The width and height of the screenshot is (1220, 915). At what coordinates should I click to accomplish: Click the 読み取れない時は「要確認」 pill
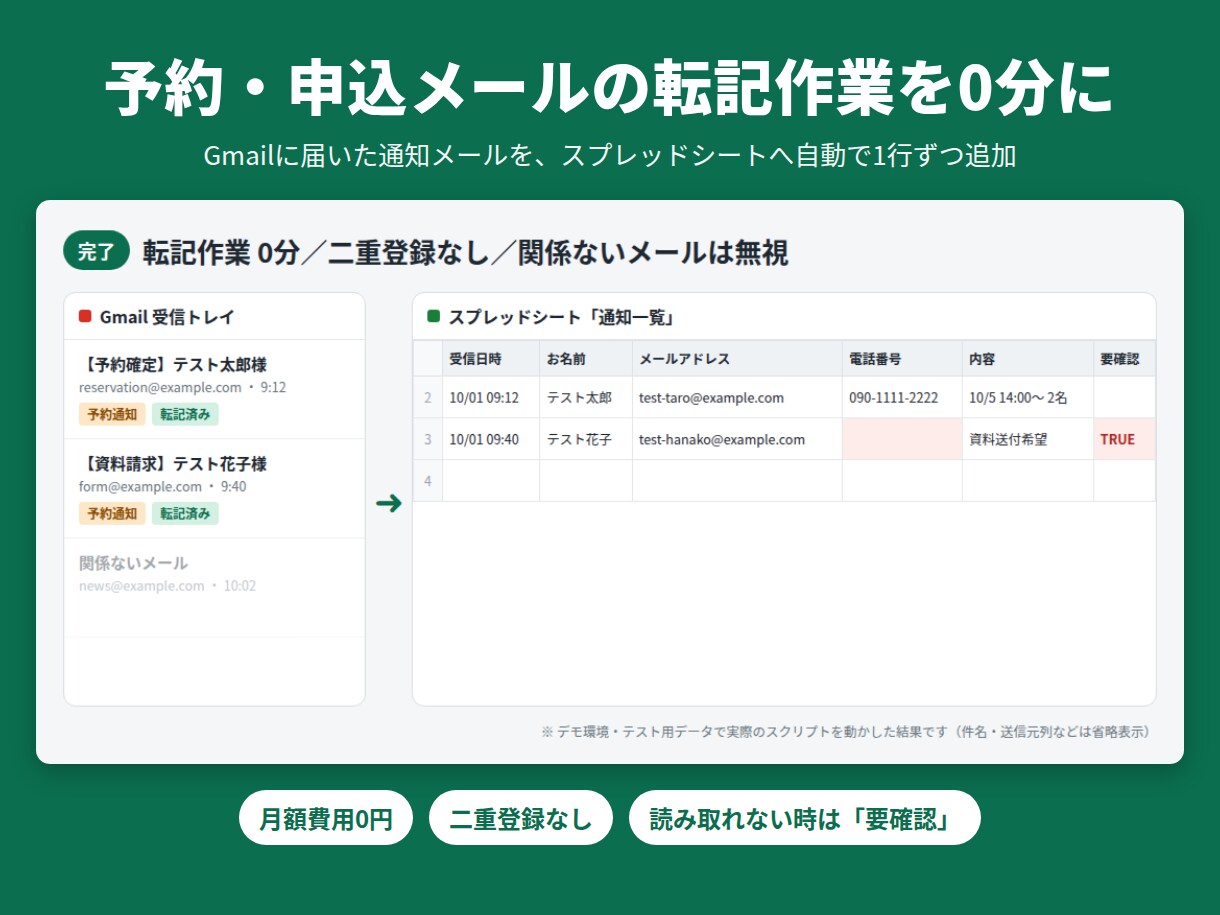pos(805,818)
